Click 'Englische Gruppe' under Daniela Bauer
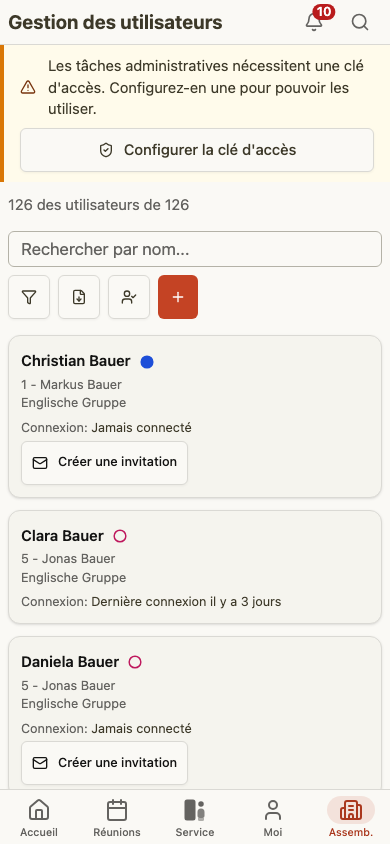This screenshot has height=844, width=390. (74, 704)
